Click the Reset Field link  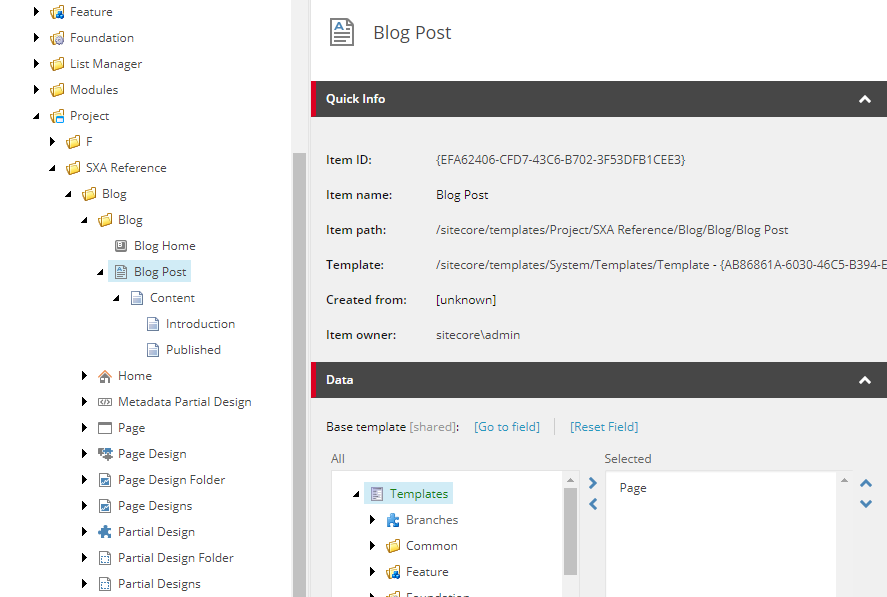pos(604,427)
